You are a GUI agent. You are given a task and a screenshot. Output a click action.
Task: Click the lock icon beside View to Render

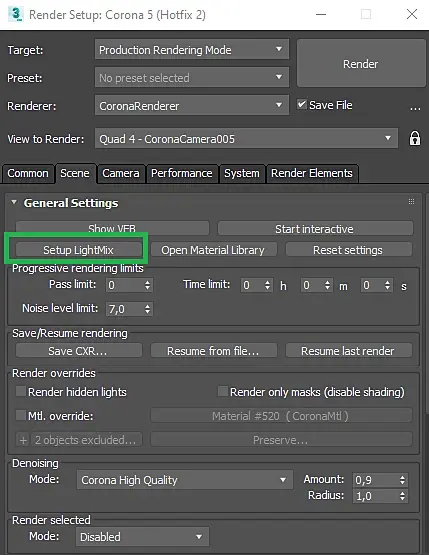pos(414,138)
